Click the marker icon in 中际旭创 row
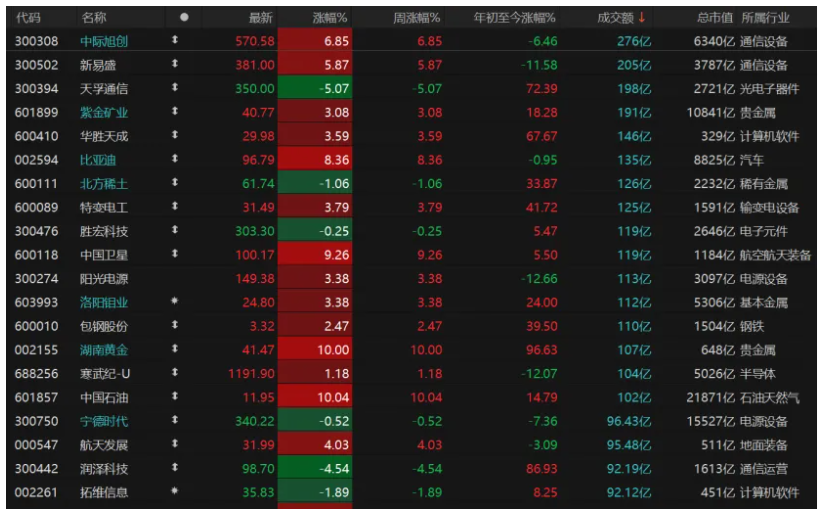The image size is (821, 515). [175, 41]
